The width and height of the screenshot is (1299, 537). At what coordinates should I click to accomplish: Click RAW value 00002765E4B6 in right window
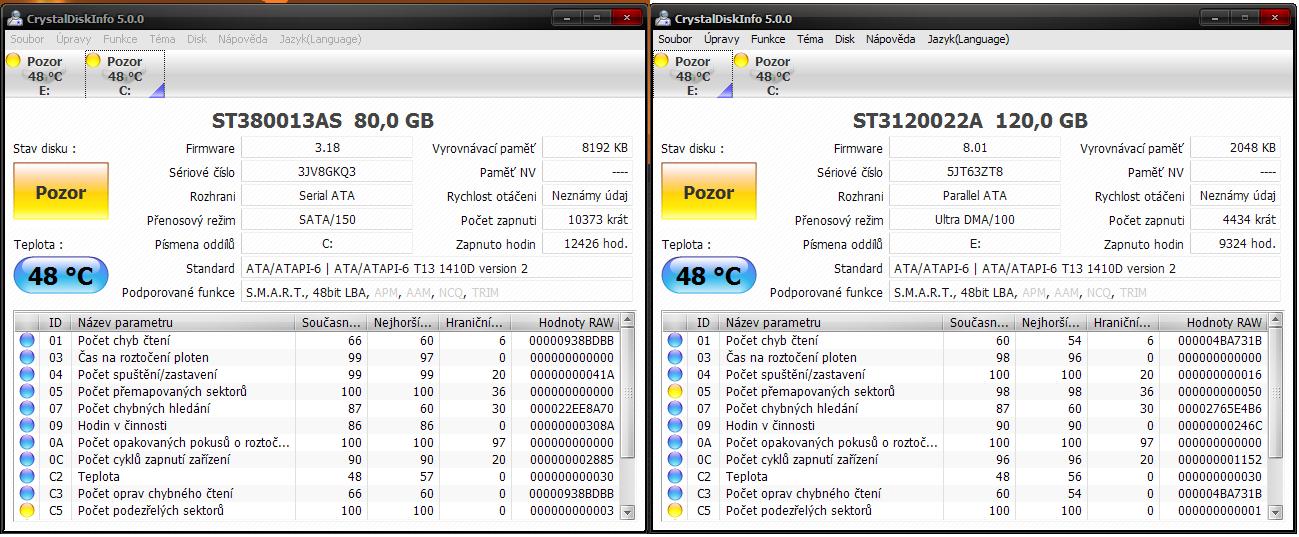point(1222,409)
